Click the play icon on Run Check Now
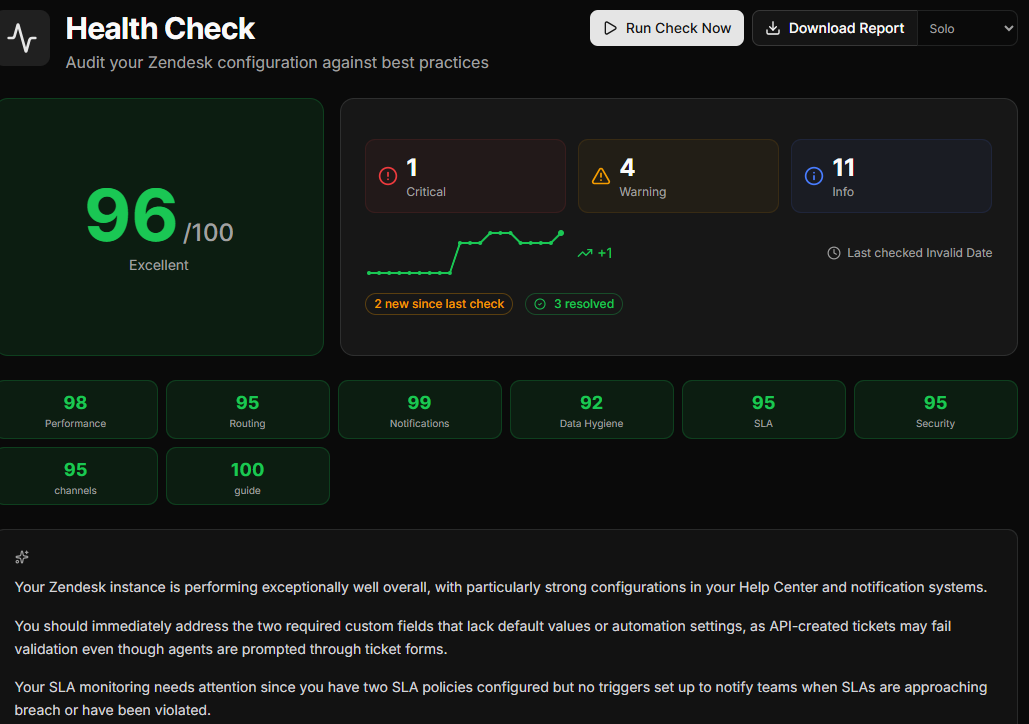1029x724 pixels. (x=611, y=28)
